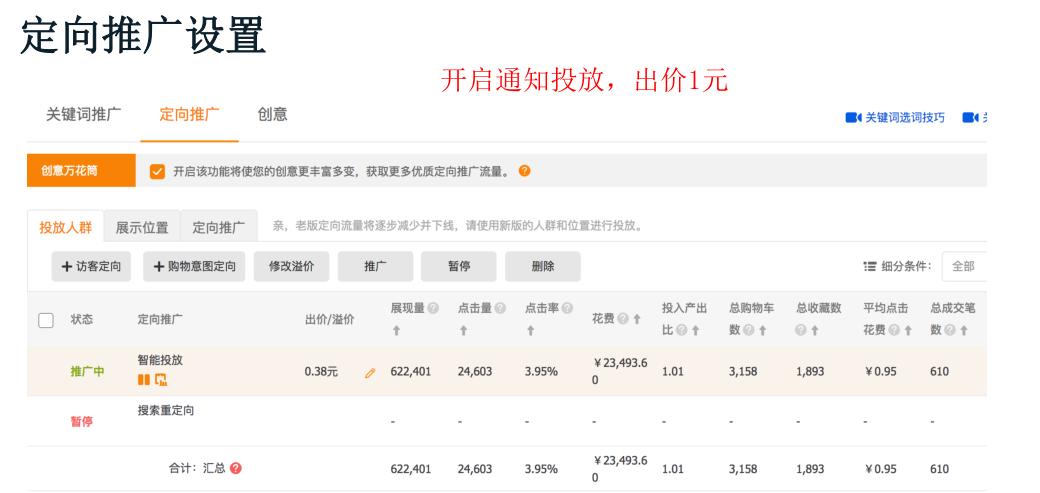The height and width of the screenshot is (493, 1040).
Task: Click 3,158 in the 合计 row
Action: pyautogui.click(x=743, y=468)
